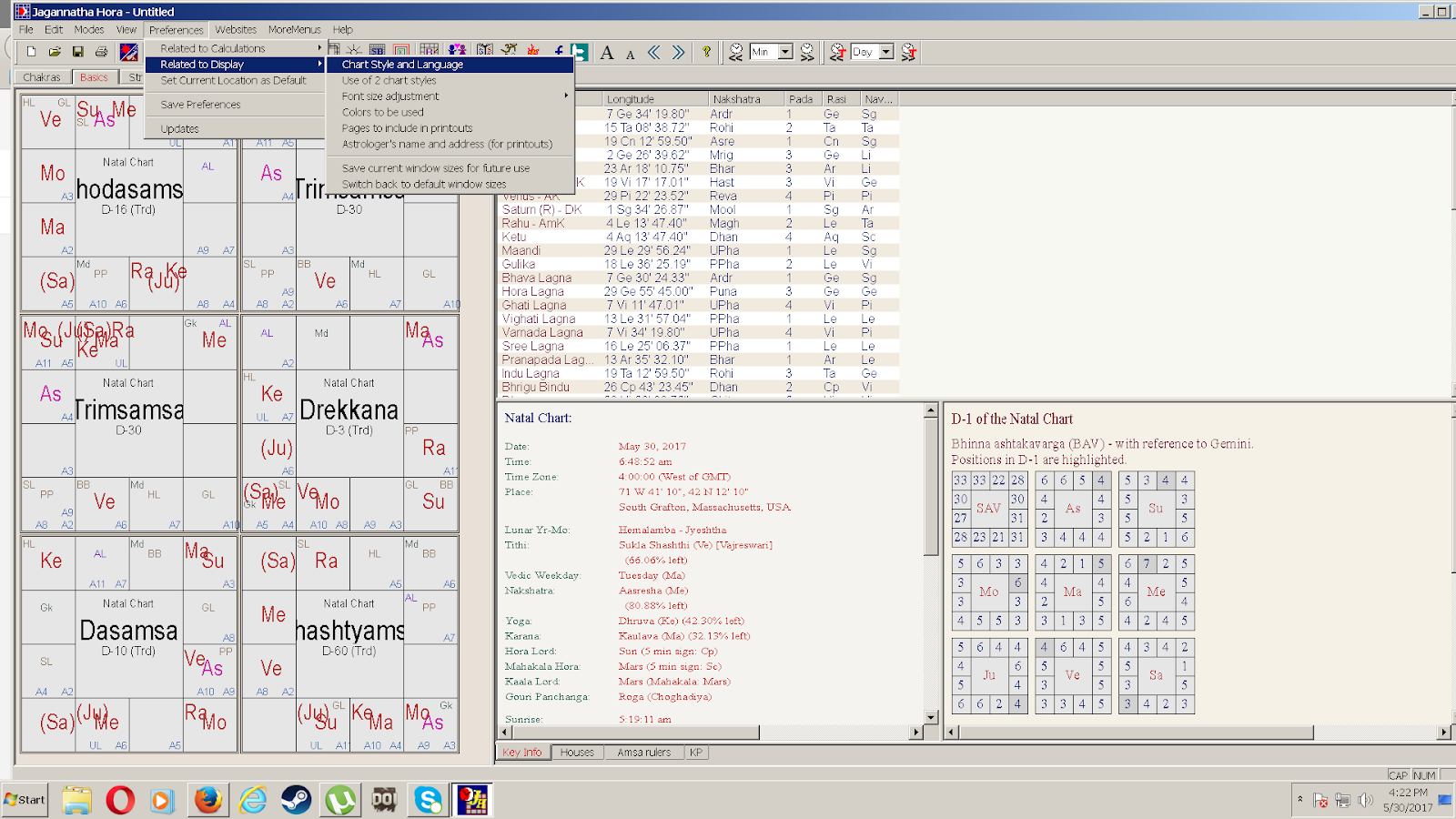1456x819 pixels.
Task: Click the 'Bhava Lagna' row label
Action: 537,278
